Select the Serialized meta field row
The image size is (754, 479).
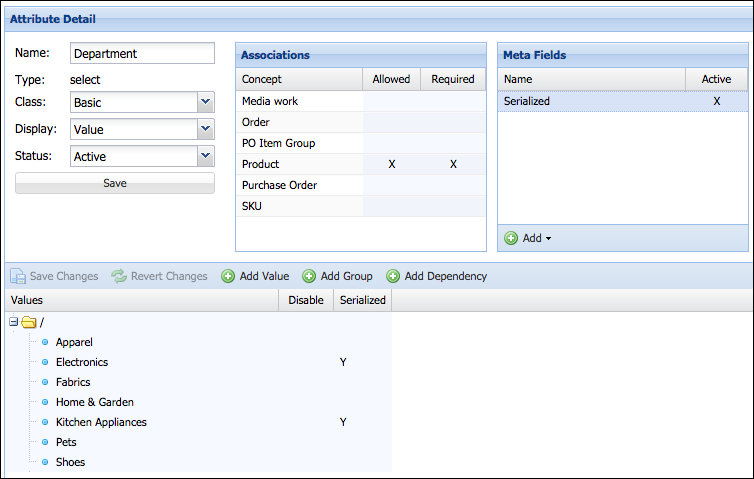pos(623,101)
